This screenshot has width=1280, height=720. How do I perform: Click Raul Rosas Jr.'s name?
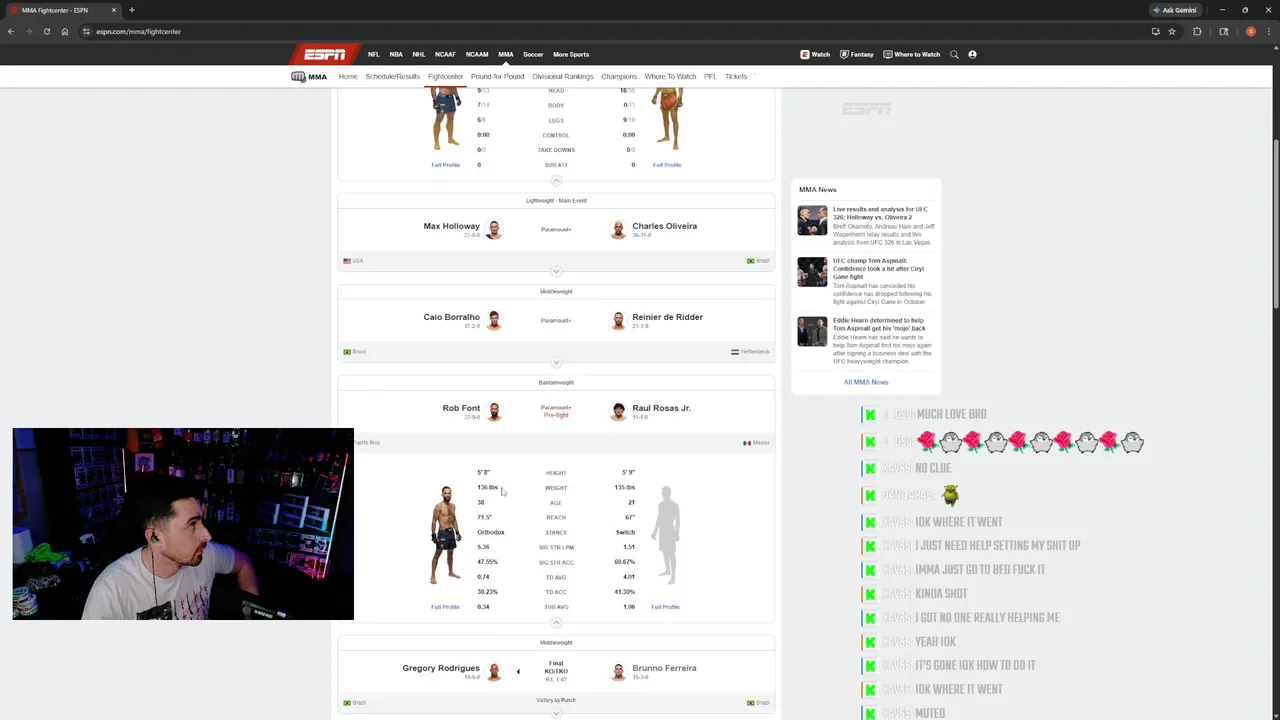coord(661,408)
